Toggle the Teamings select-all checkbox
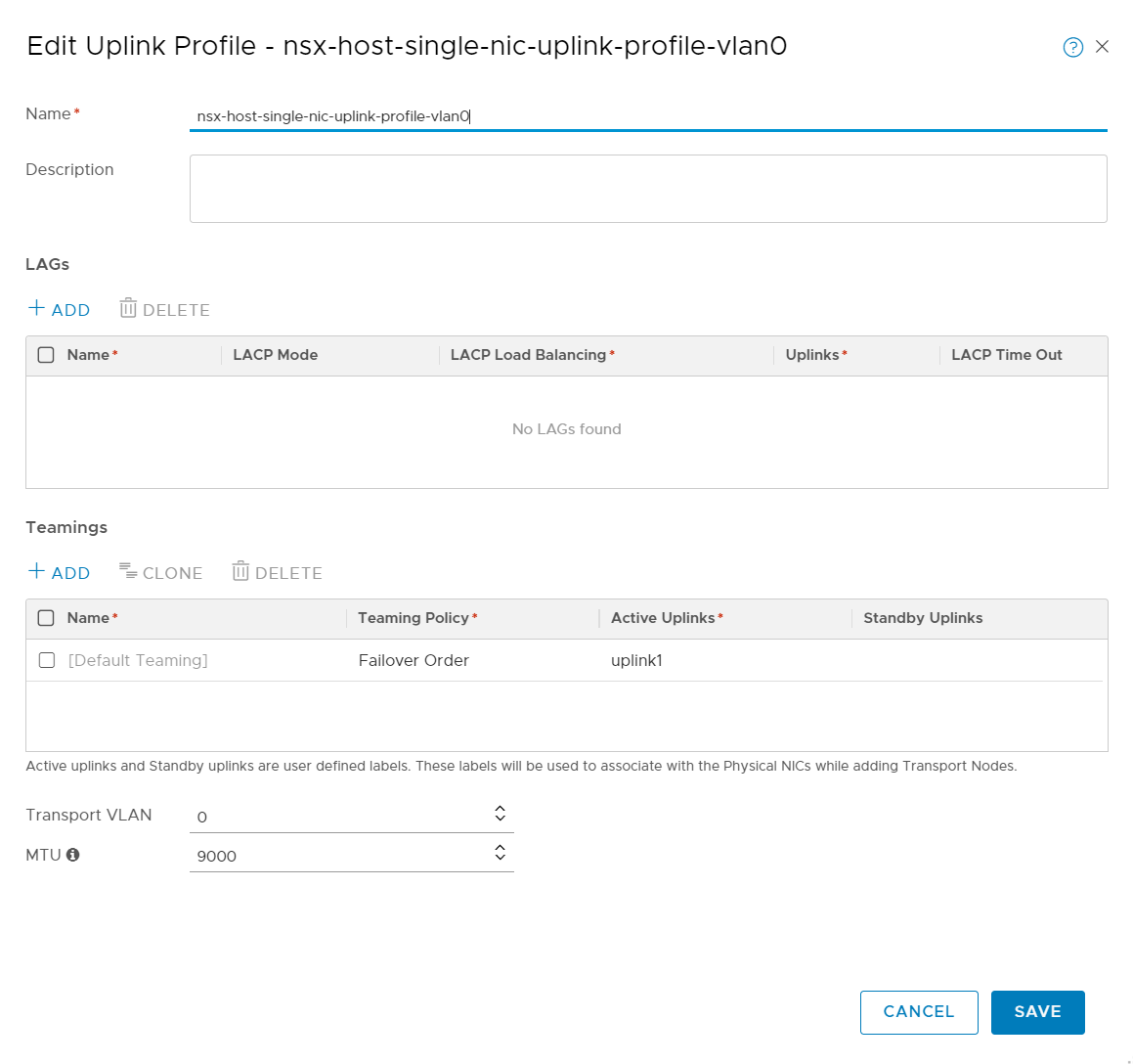The image size is (1133, 1064). pos(46,618)
